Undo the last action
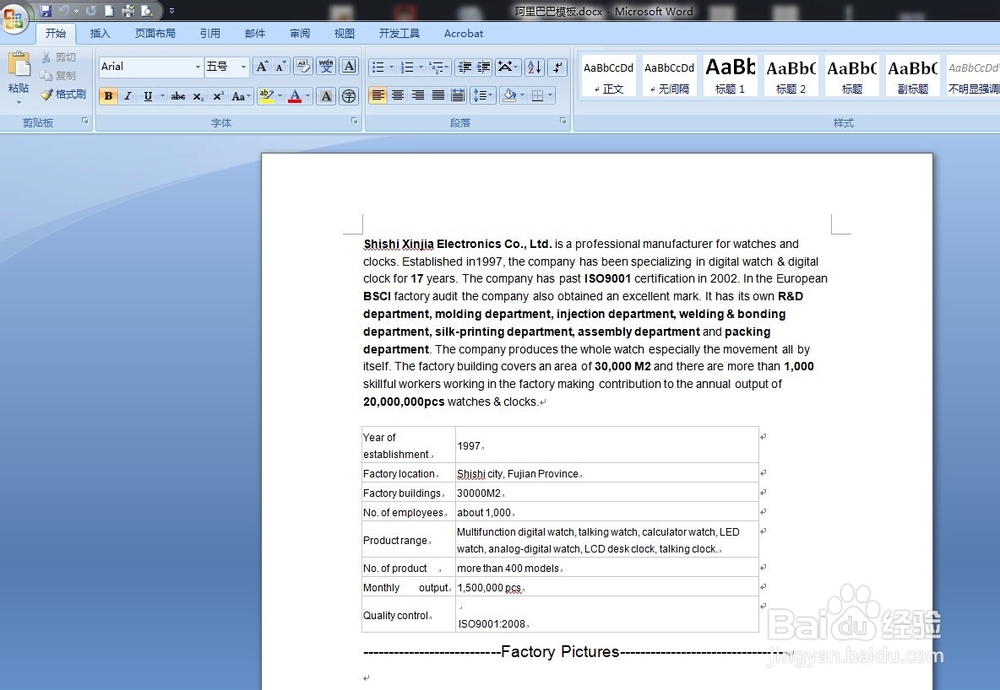1000x690 pixels. (64, 11)
